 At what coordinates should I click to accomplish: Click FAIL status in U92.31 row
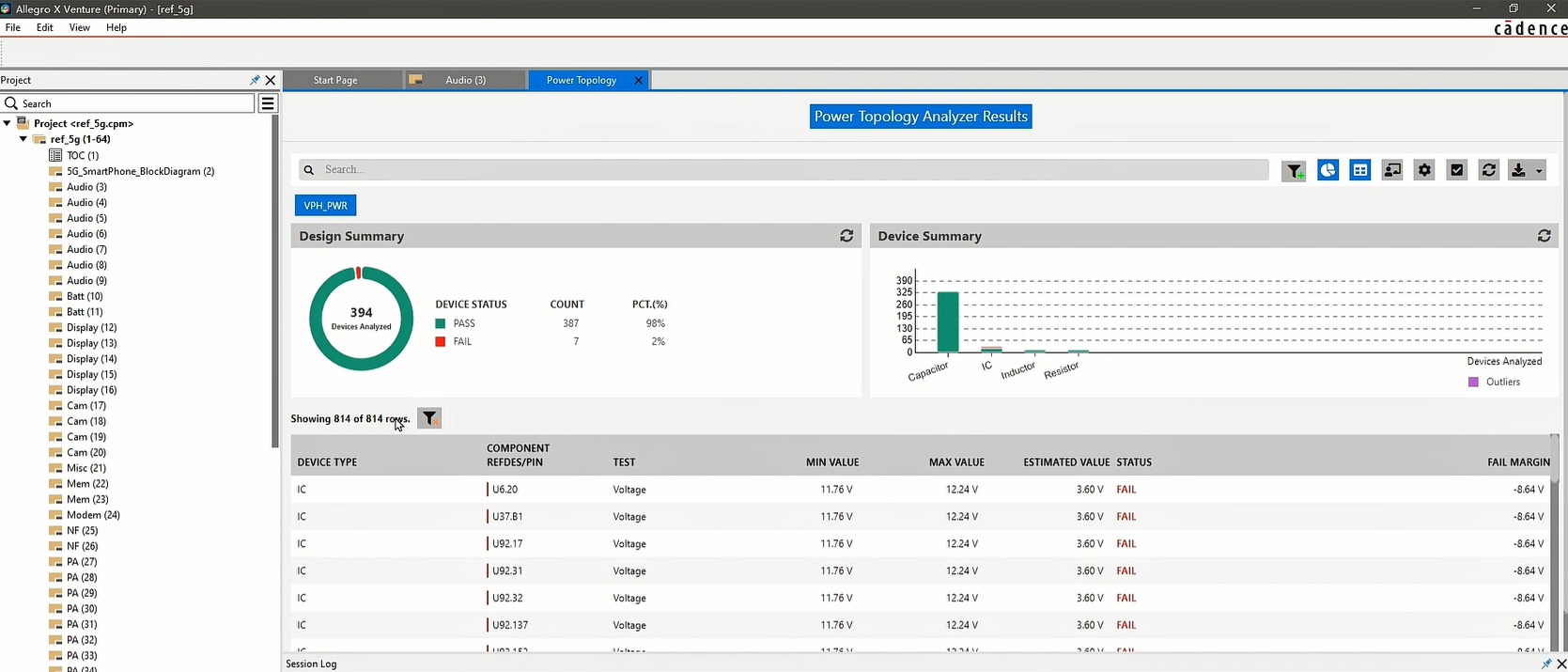coord(1126,571)
